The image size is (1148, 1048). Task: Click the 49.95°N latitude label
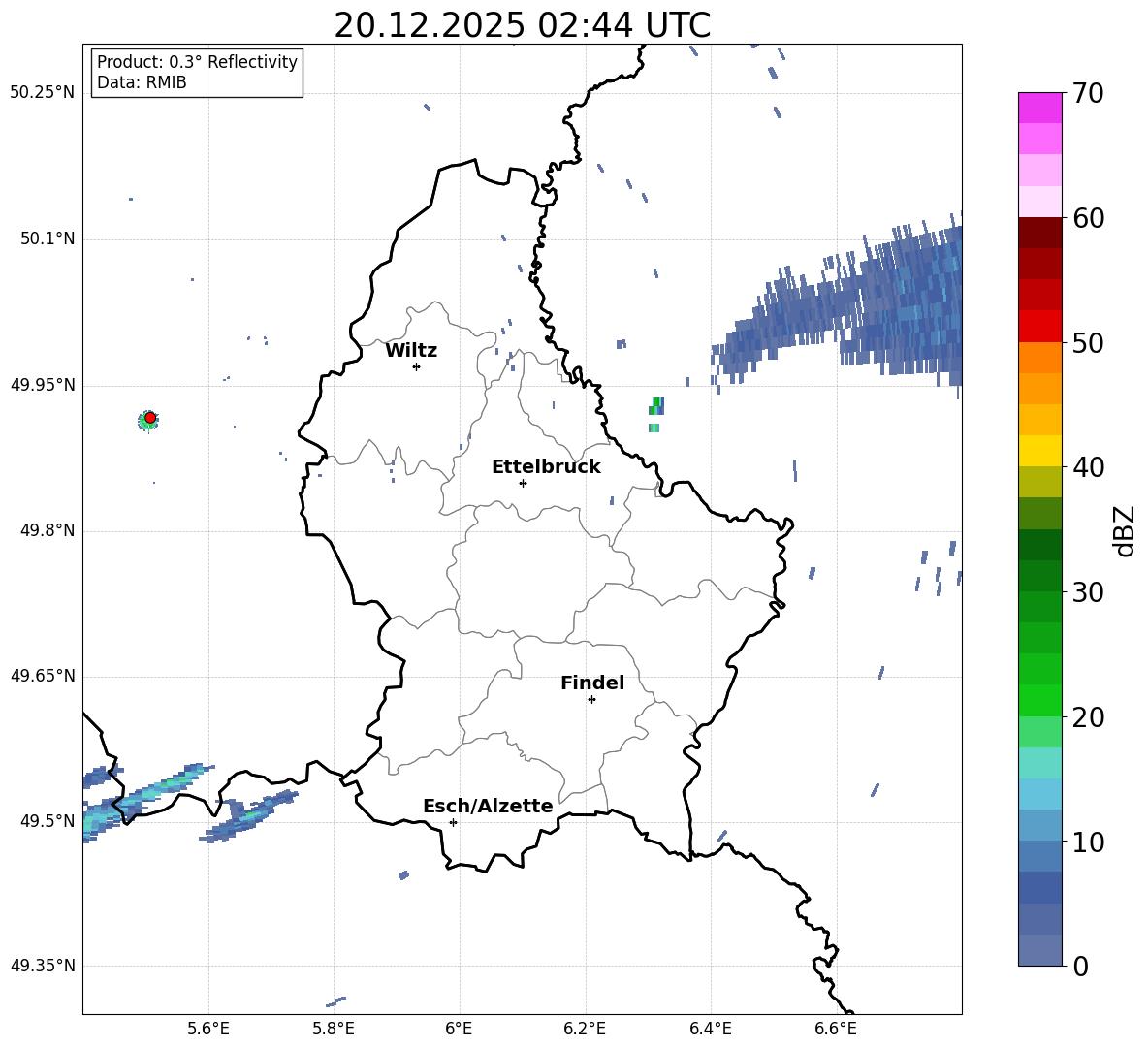[43, 385]
